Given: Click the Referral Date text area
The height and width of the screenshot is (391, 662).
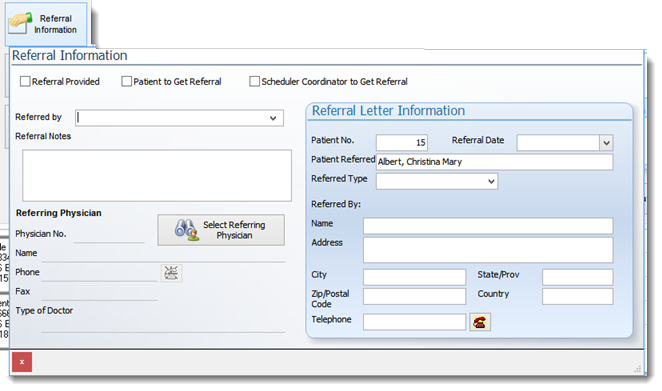Looking at the screenshot, I should (558, 143).
